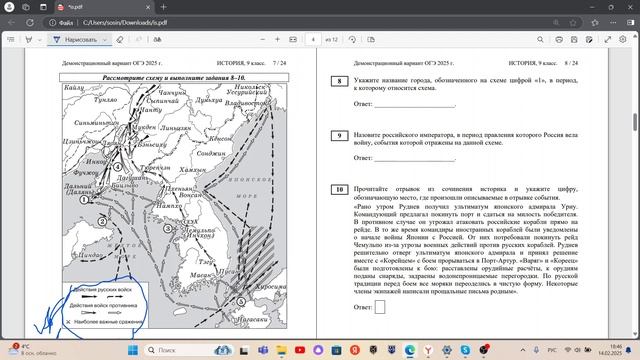Viewport: 640px width, 360px height.
Task: Zoom in on the PDF page
Action: click(x=278, y=40)
